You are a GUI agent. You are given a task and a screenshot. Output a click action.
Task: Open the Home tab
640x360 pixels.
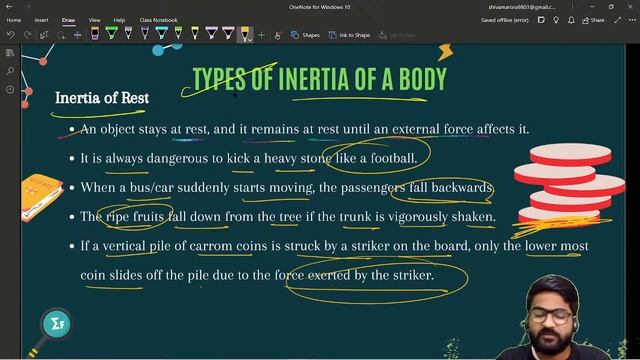pos(13,20)
